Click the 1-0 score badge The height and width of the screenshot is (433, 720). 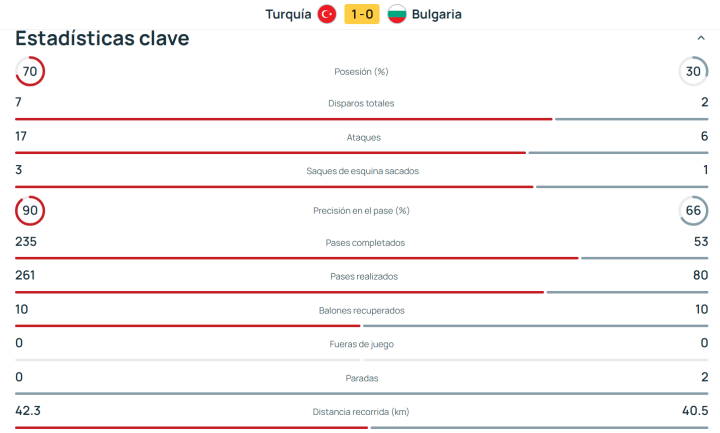(x=361, y=14)
